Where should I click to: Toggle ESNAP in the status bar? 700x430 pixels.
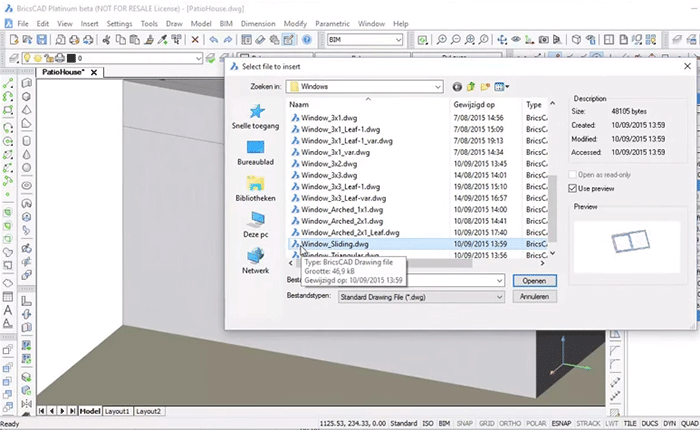pyautogui.click(x=561, y=423)
